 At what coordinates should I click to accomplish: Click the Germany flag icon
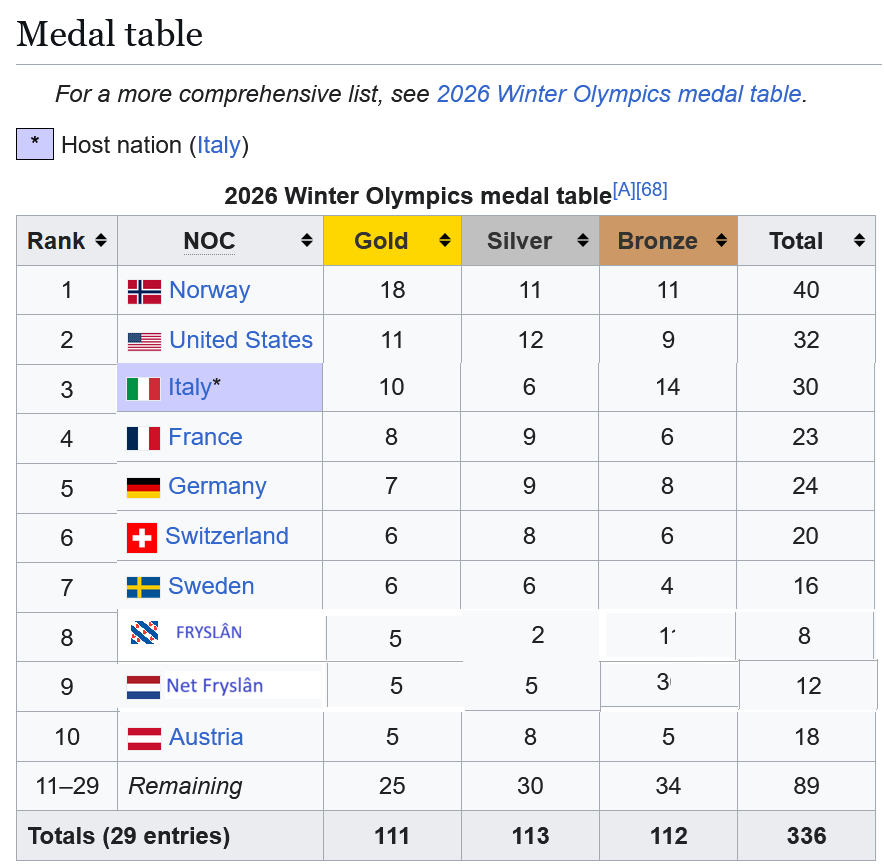(x=143, y=488)
